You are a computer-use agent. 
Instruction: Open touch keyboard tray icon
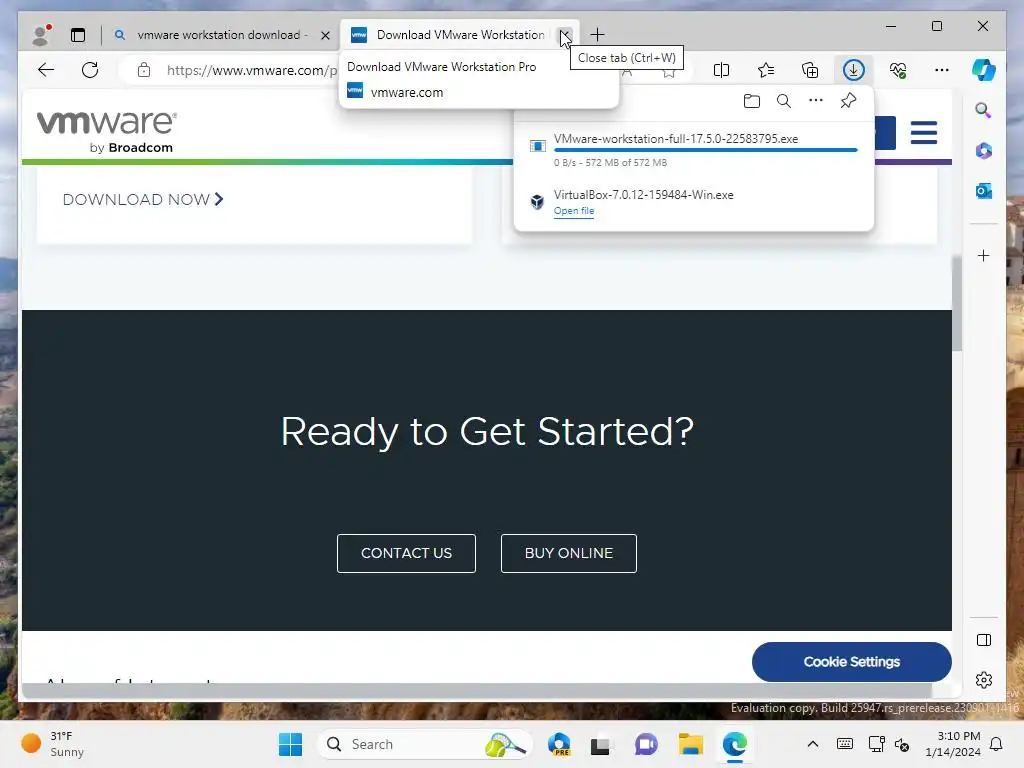point(844,744)
